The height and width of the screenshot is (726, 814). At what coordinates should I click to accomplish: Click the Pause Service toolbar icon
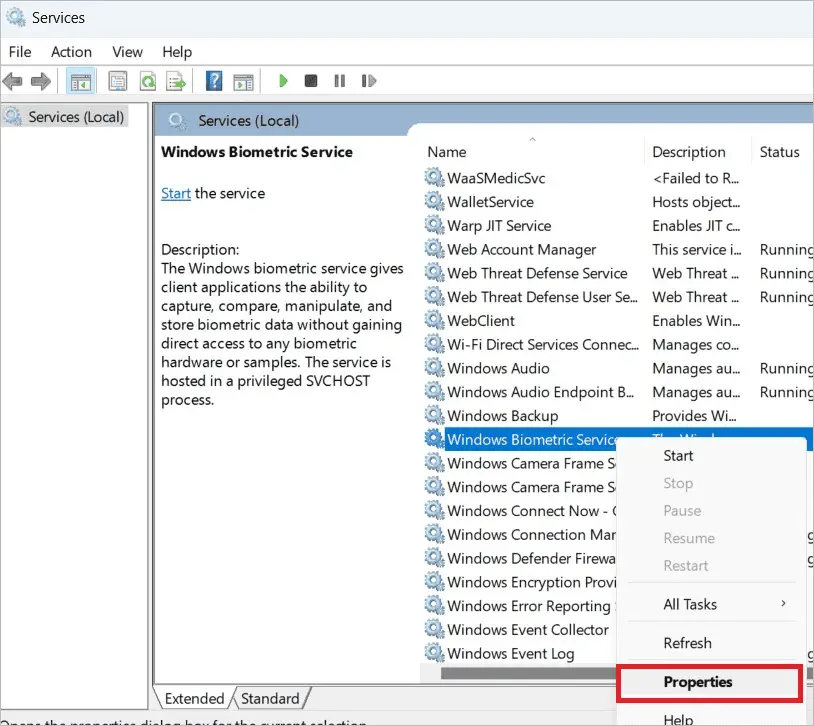coord(340,80)
